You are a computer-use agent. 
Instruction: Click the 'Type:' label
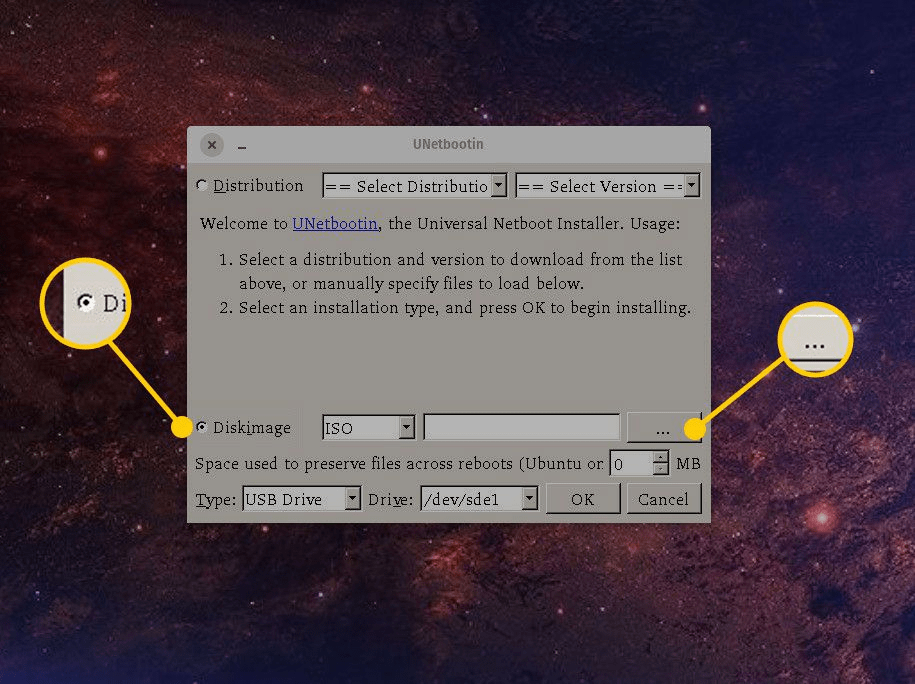pos(215,500)
